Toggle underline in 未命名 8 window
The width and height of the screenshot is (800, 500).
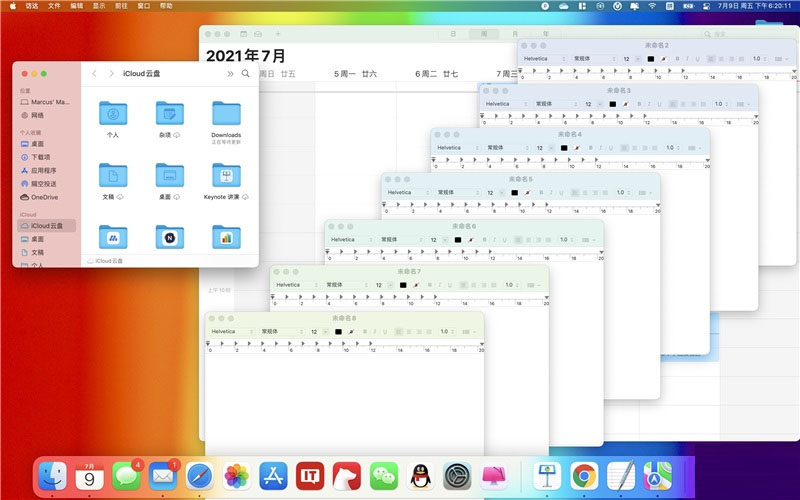click(385, 331)
